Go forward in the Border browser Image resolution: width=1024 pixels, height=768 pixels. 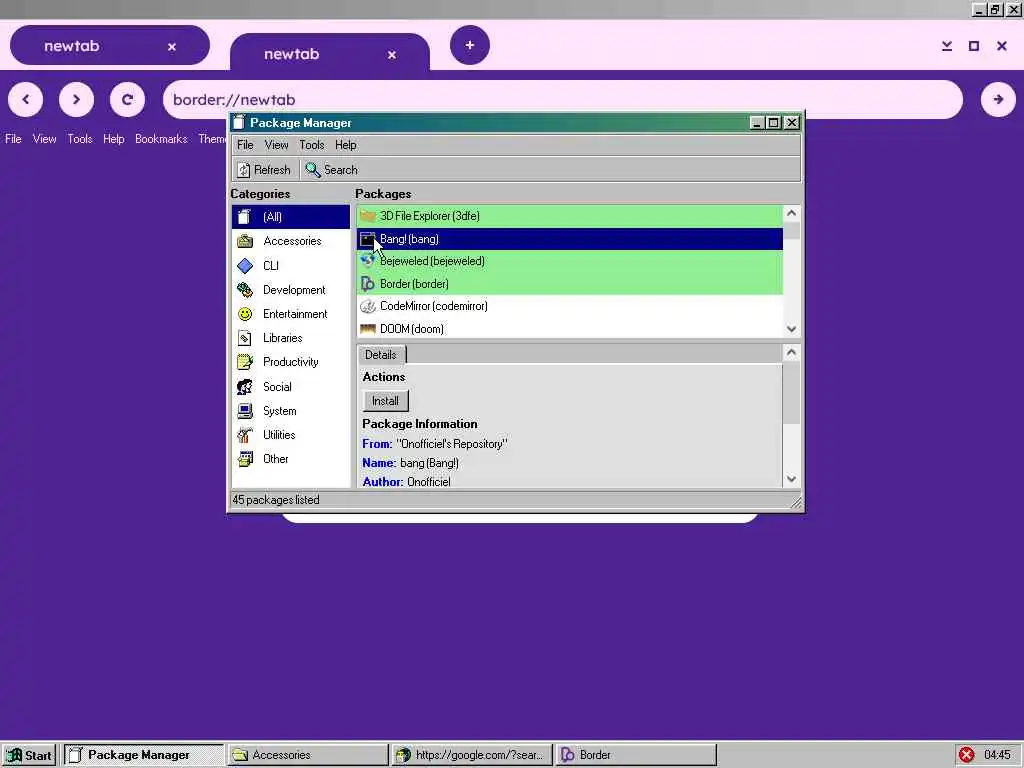(x=76, y=99)
